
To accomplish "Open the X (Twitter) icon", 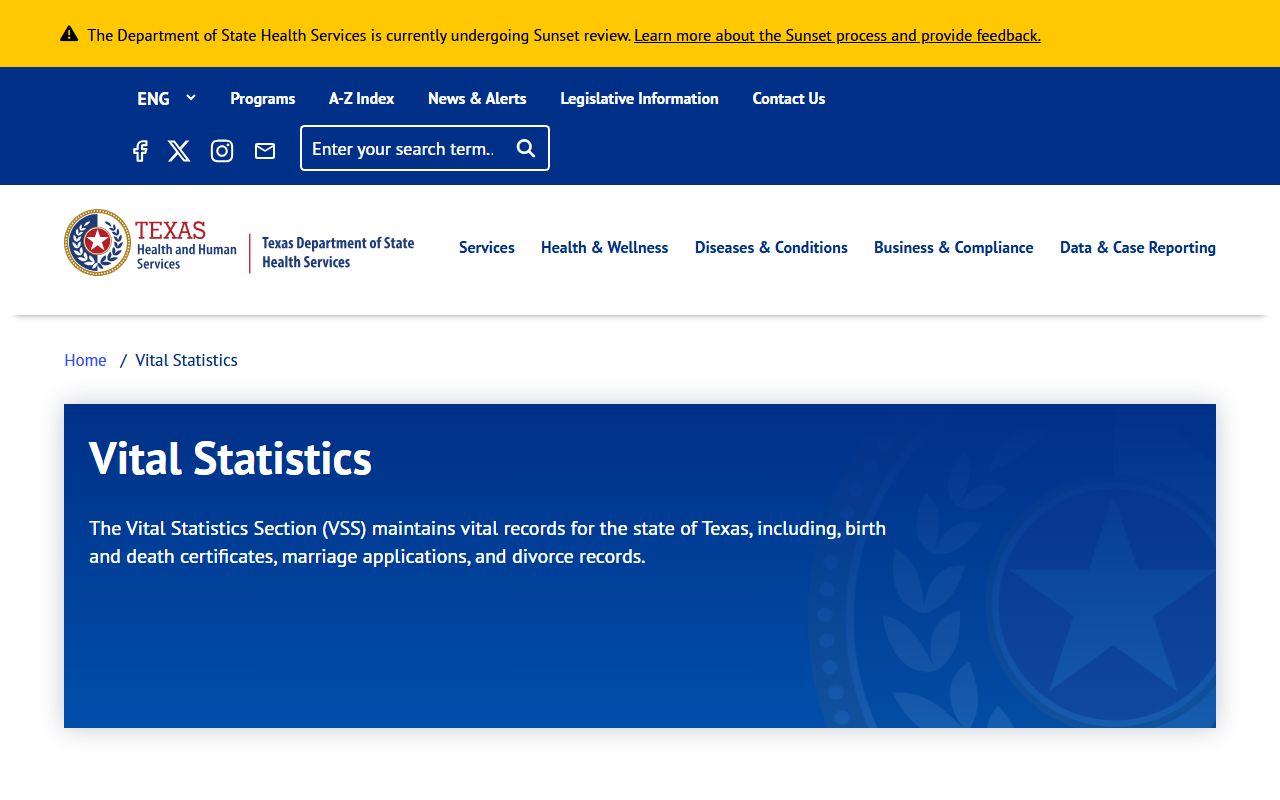I will (x=179, y=151).
